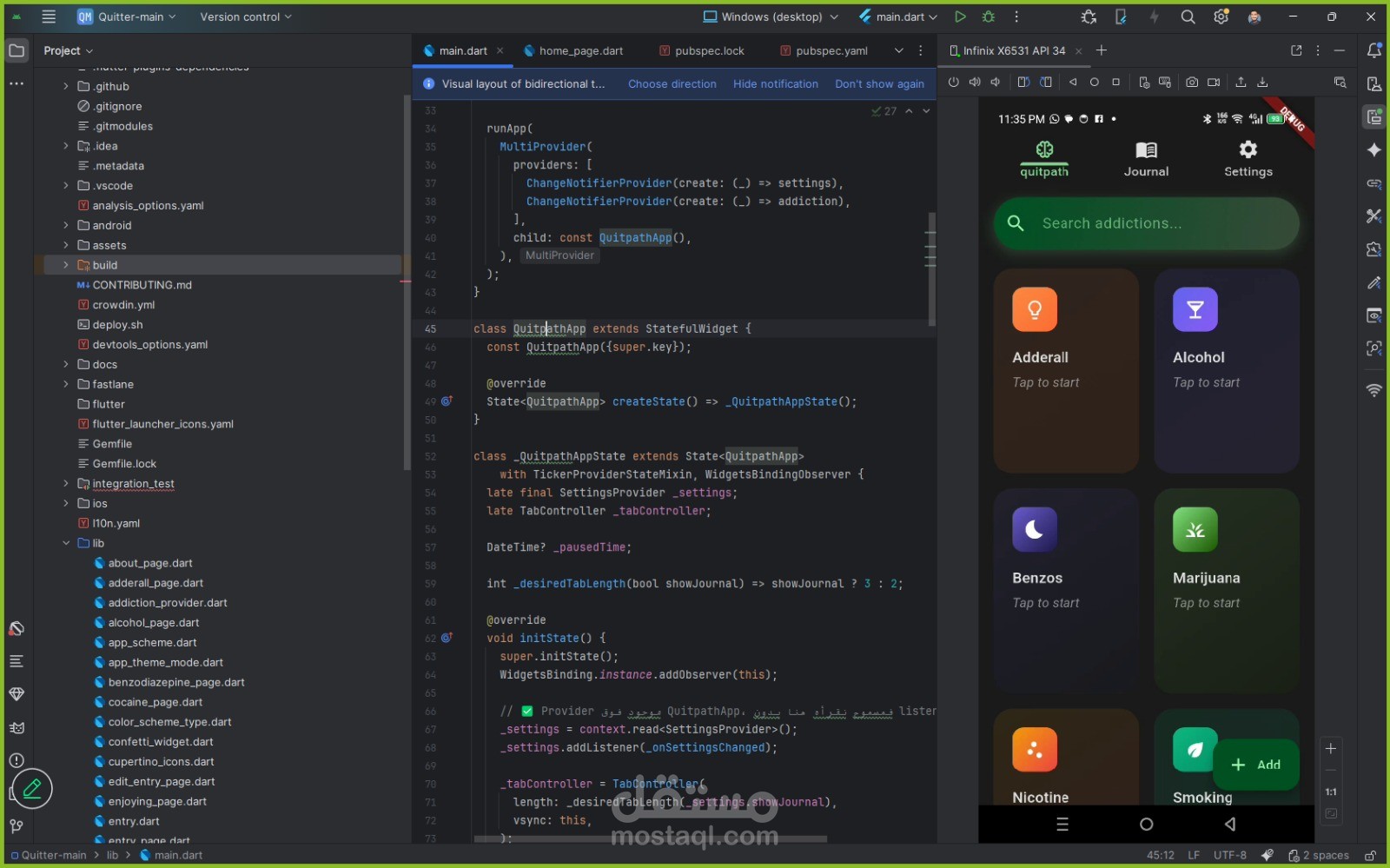Image resolution: width=1390 pixels, height=868 pixels.
Task: Tap the Android Back navigation icon
Action: click(1230, 825)
